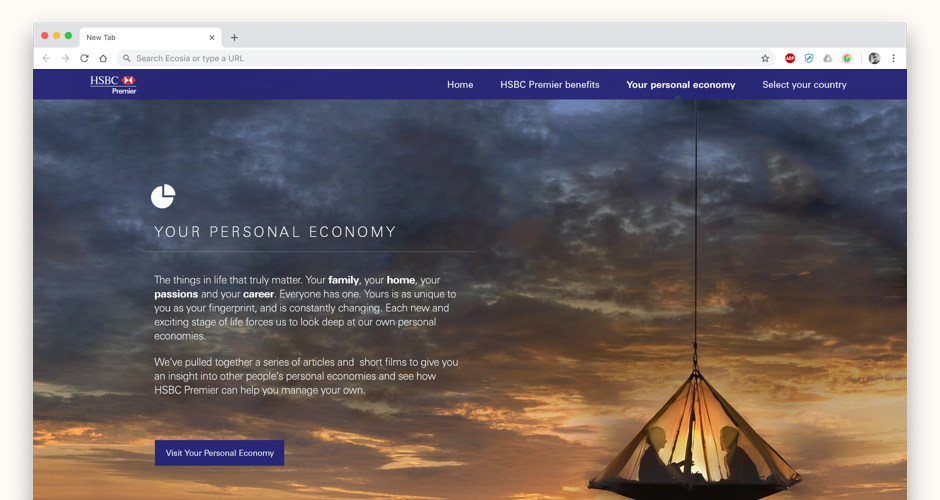Viewport: 940px width, 500px height.
Task: Go forward to next page
Action: (x=65, y=58)
